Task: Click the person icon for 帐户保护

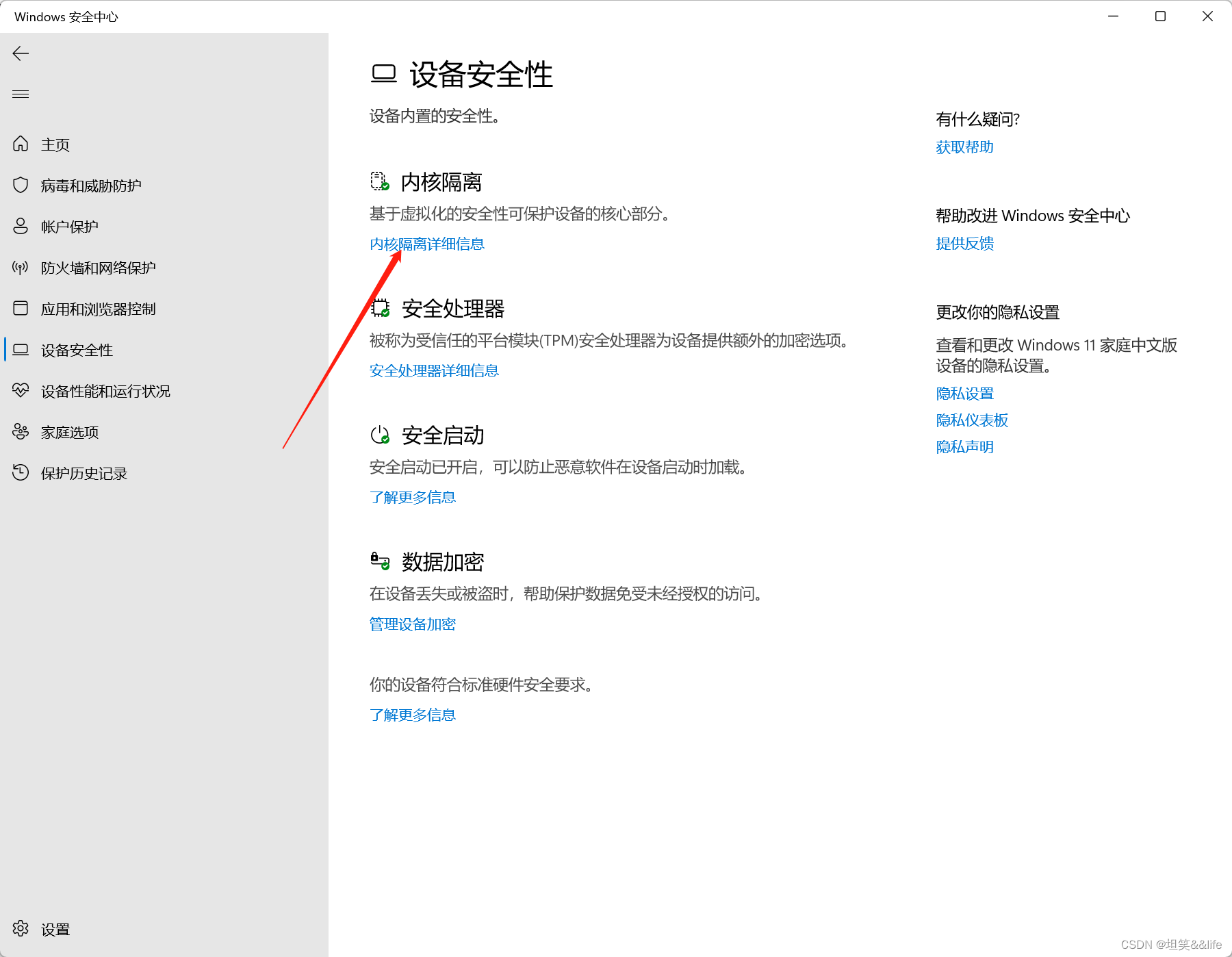Action: pos(21,226)
